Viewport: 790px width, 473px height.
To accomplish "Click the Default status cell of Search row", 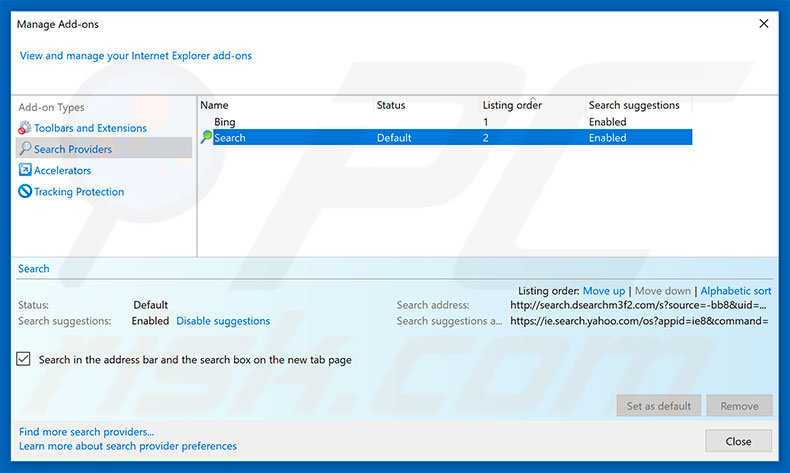I will coord(394,138).
